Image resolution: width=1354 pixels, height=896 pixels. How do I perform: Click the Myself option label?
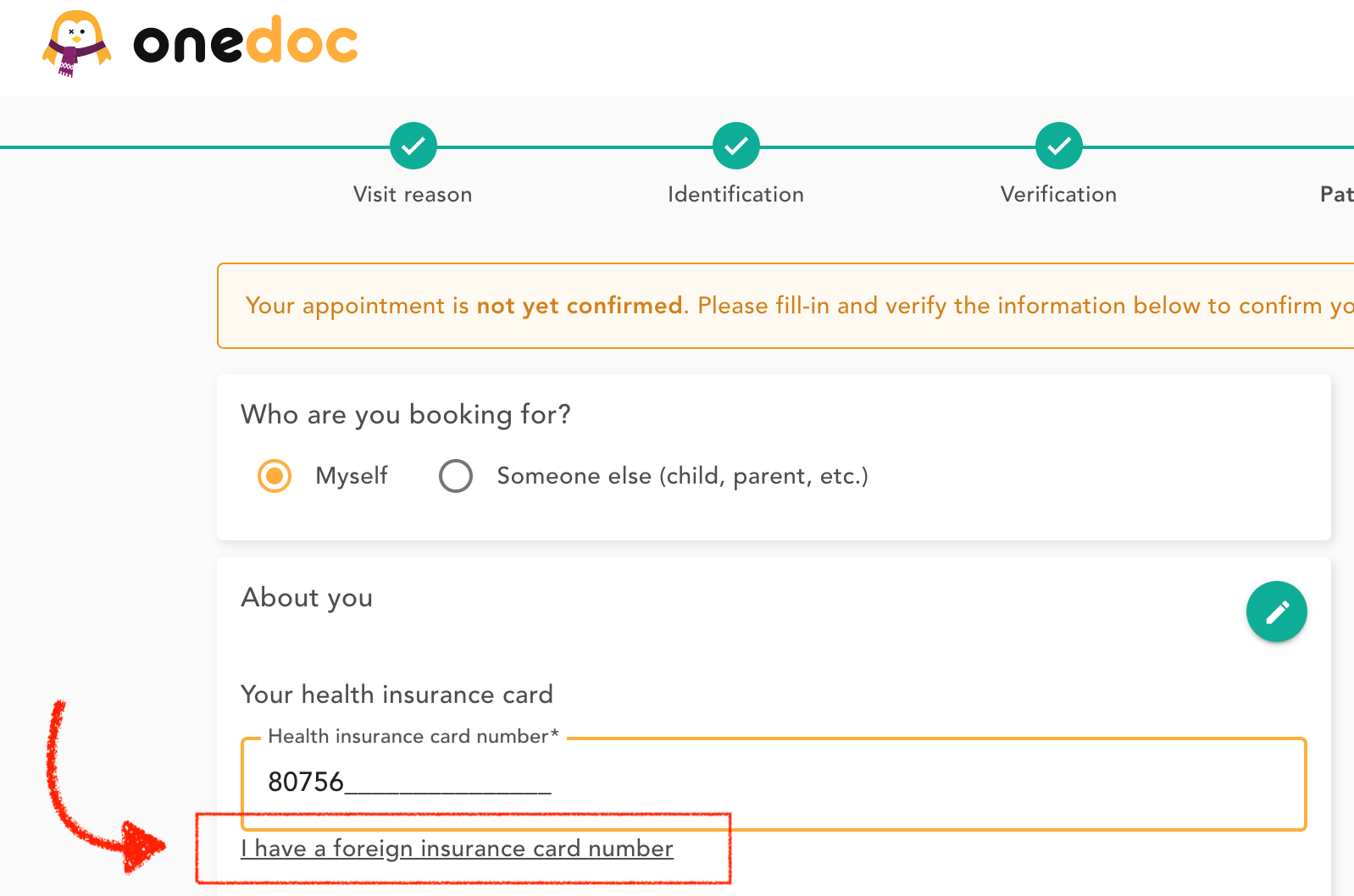352,476
